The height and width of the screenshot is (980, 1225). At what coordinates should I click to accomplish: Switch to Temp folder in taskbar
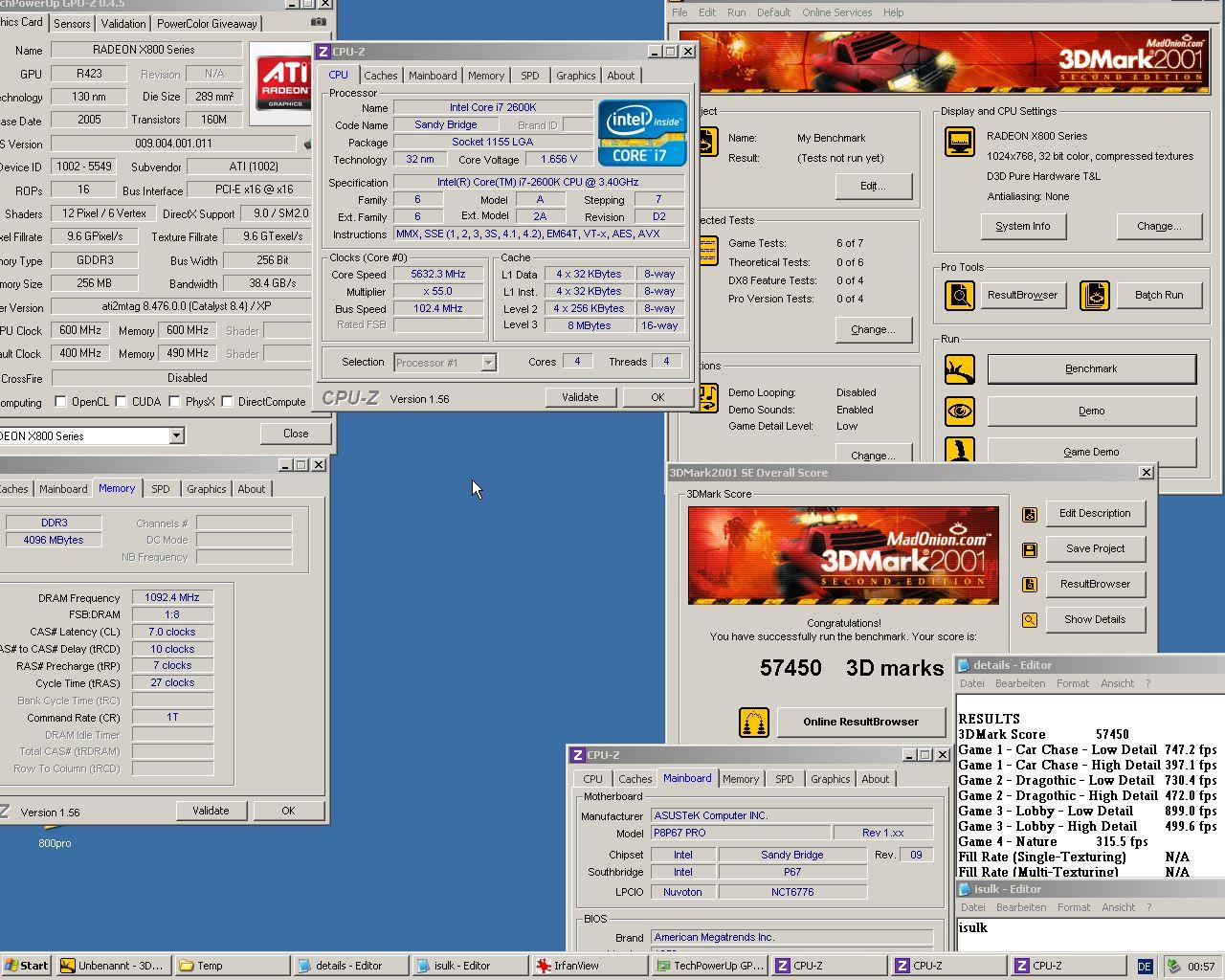[x=232, y=966]
